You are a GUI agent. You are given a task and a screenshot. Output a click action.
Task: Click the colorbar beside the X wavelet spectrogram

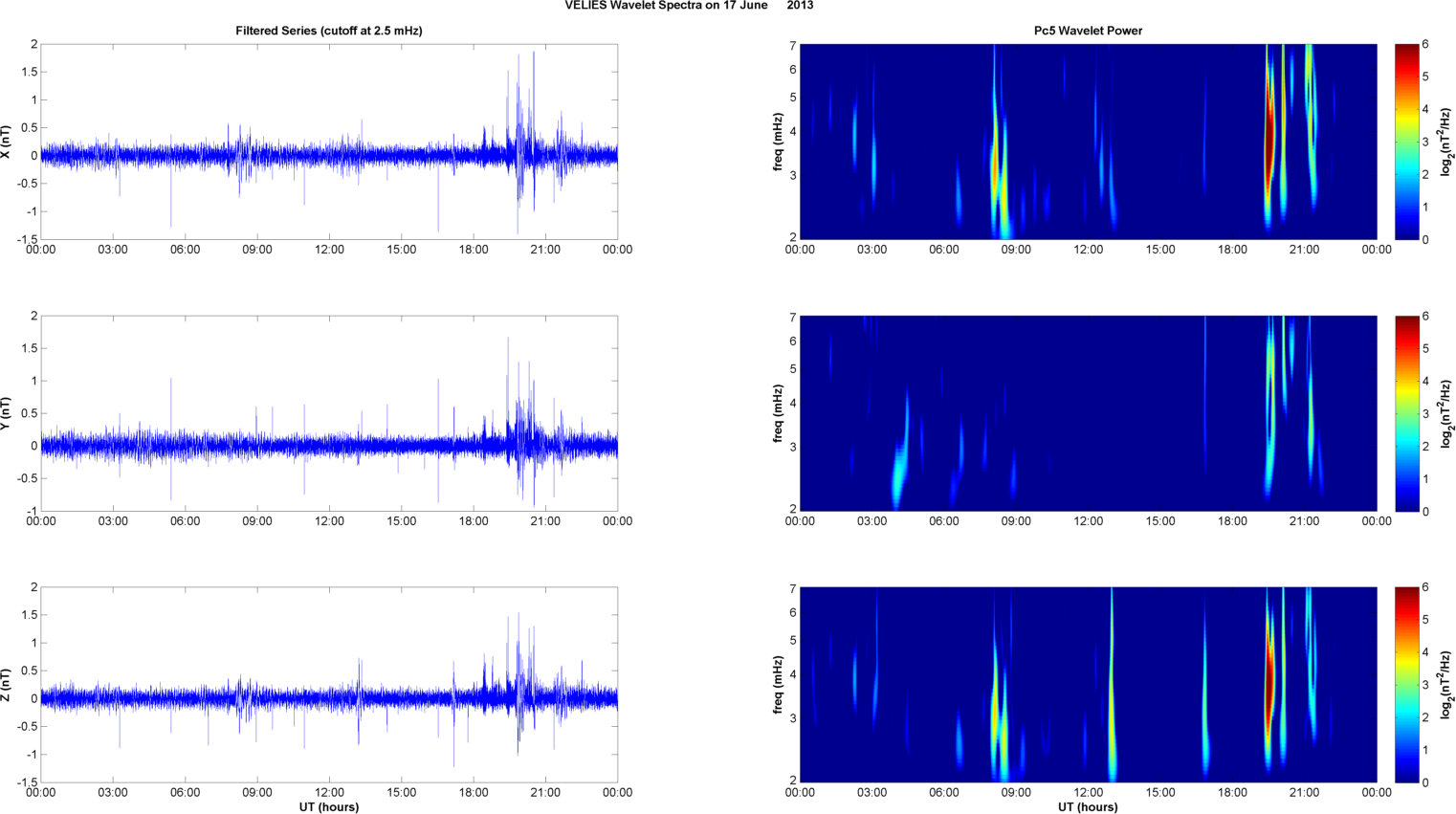(1406, 142)
